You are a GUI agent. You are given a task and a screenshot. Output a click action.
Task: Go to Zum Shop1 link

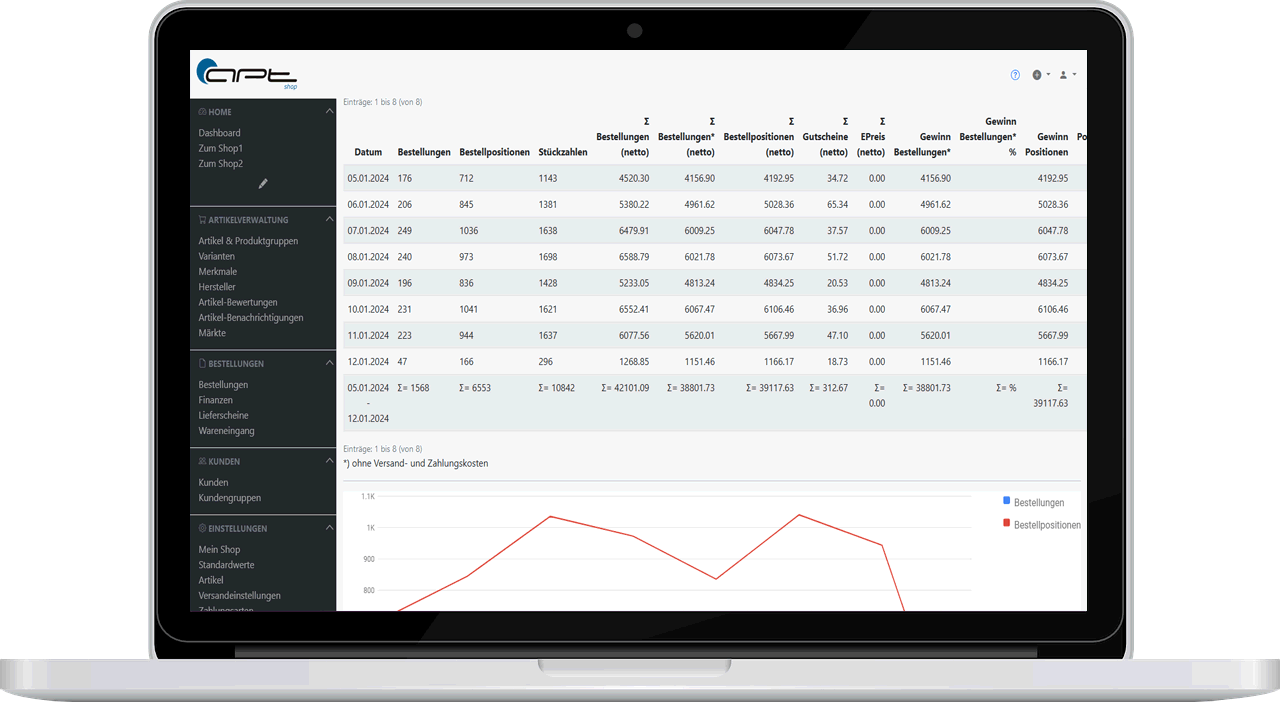tap(221, 148)
